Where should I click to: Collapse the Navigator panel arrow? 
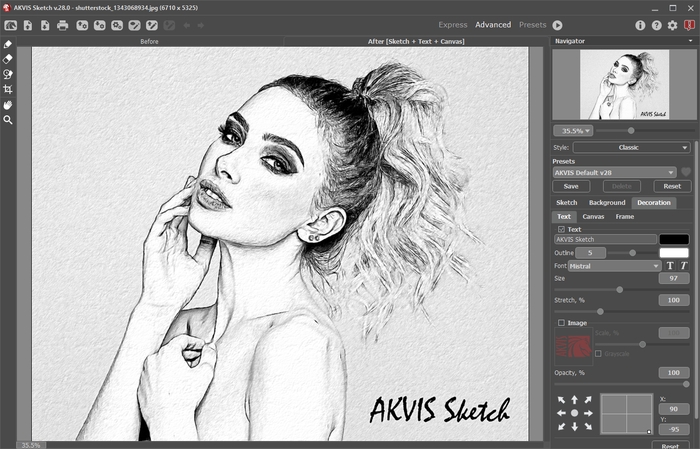coord(691,41)
